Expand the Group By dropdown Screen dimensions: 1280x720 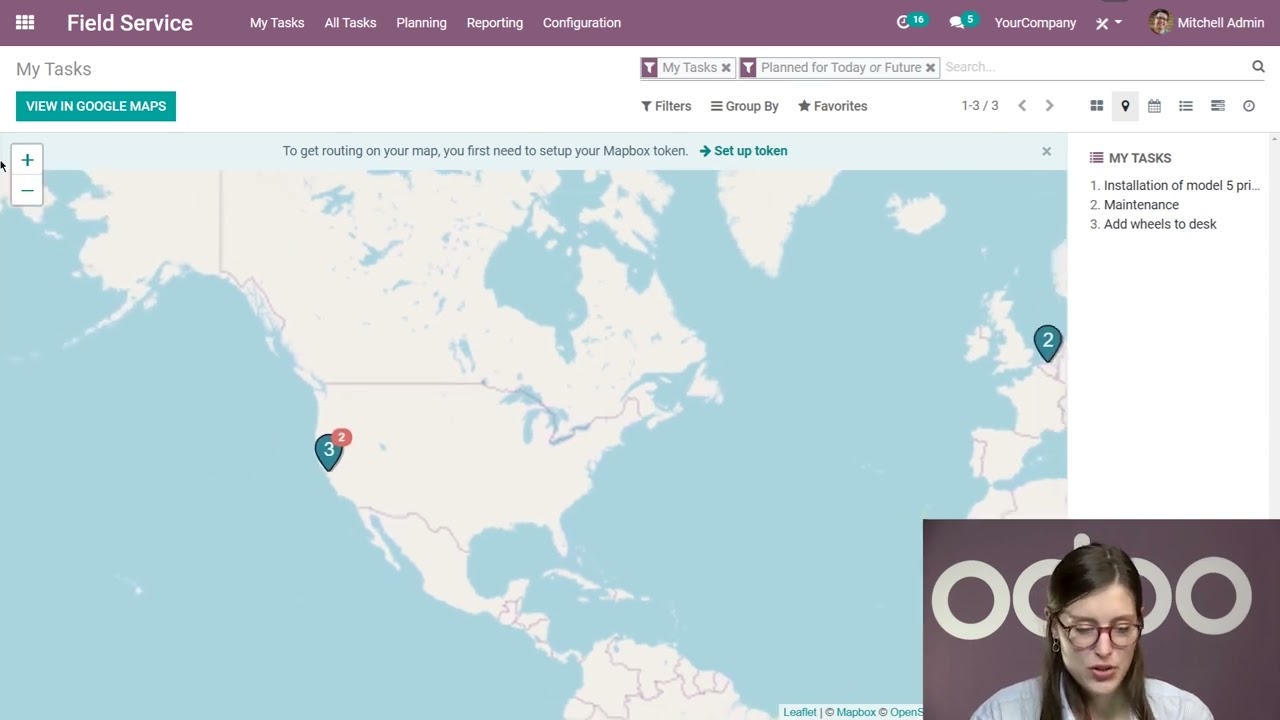pos(745,106)
